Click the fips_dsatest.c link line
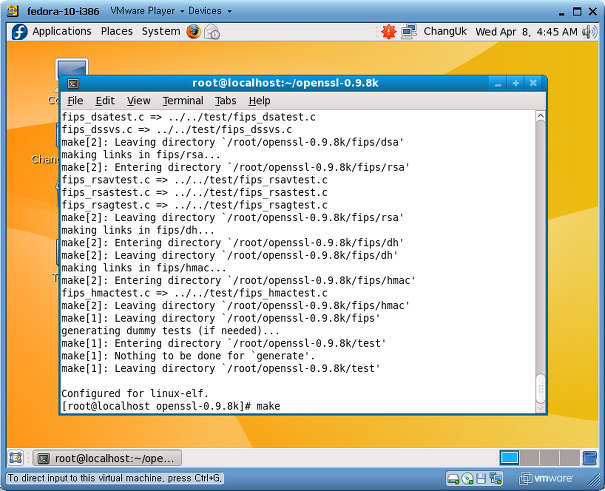Image resolution: width=605 pixels, height=491 pixels. (x=188, y=117)
